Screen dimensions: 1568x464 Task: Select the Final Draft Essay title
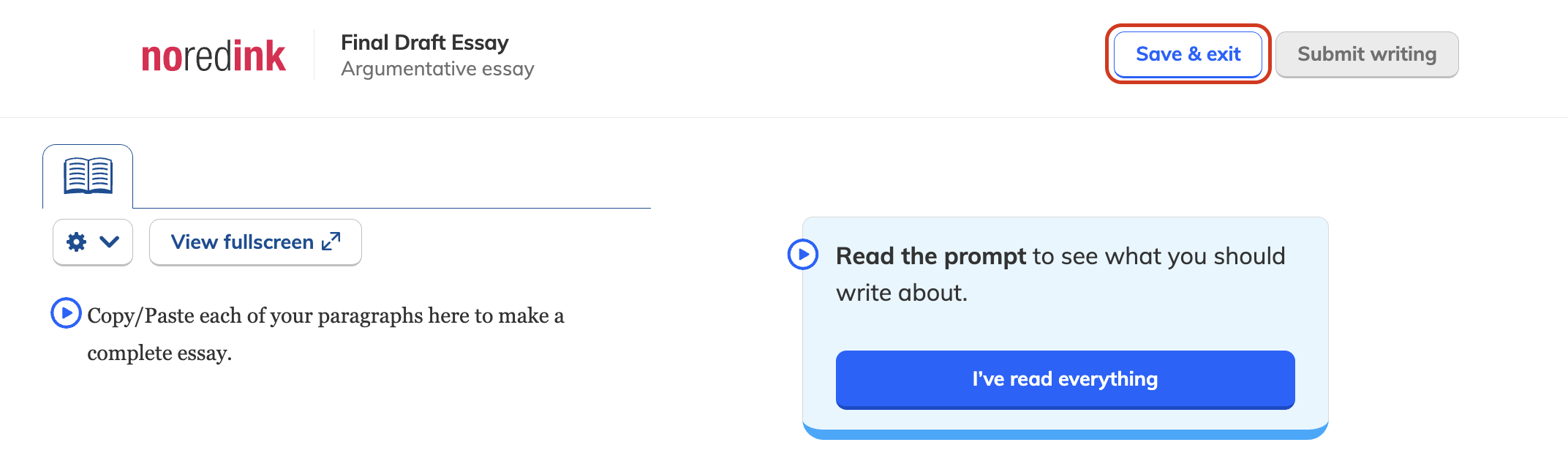pyautogui.click(x=425, y=42)
